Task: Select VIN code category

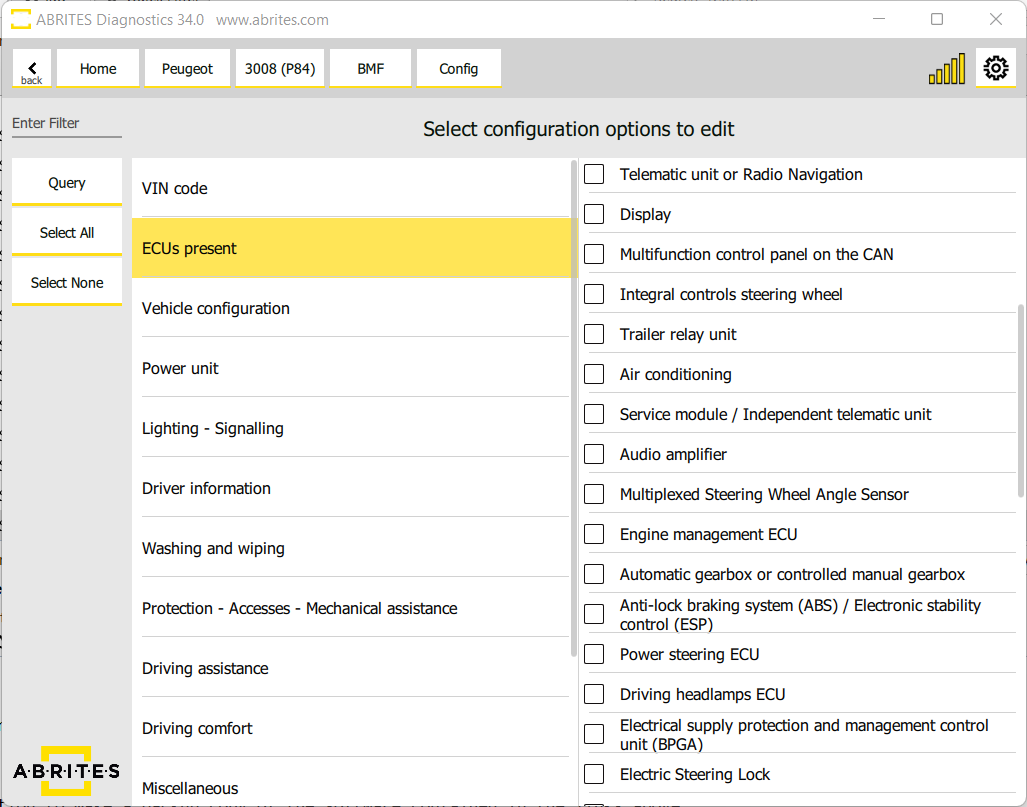Action: [x=355, y=188]
